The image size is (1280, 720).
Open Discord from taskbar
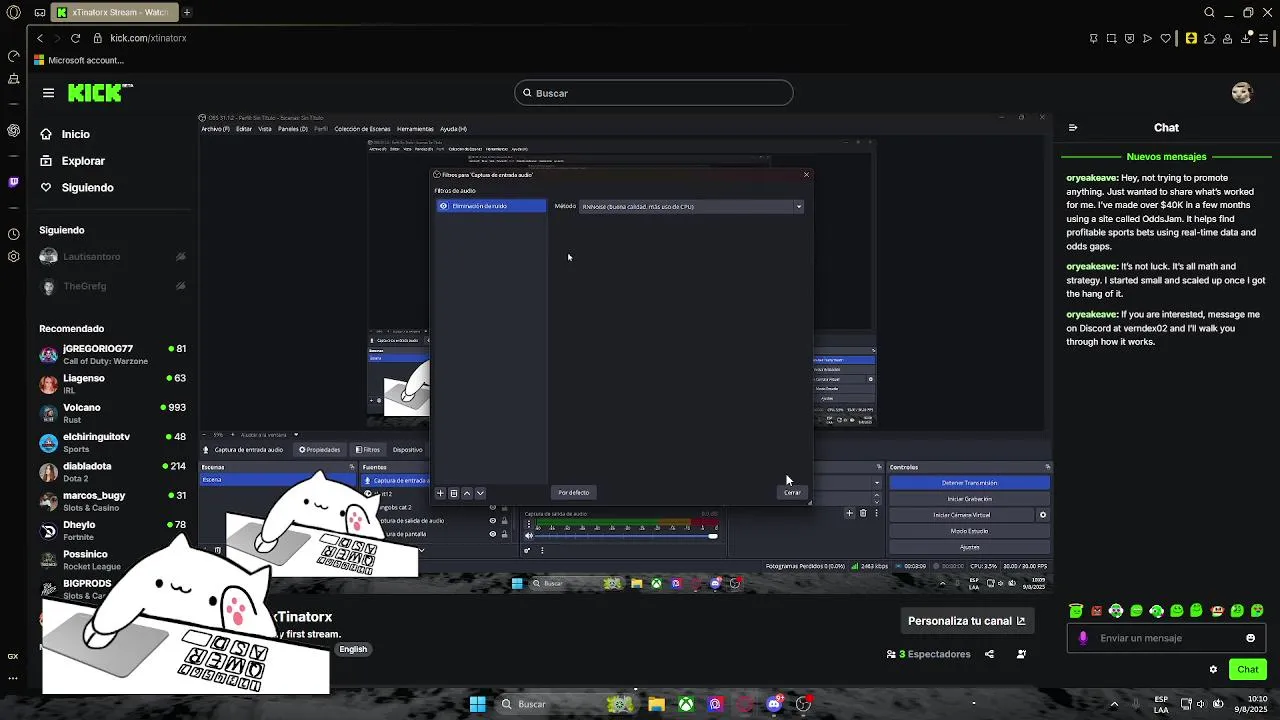tap(773, 704)
